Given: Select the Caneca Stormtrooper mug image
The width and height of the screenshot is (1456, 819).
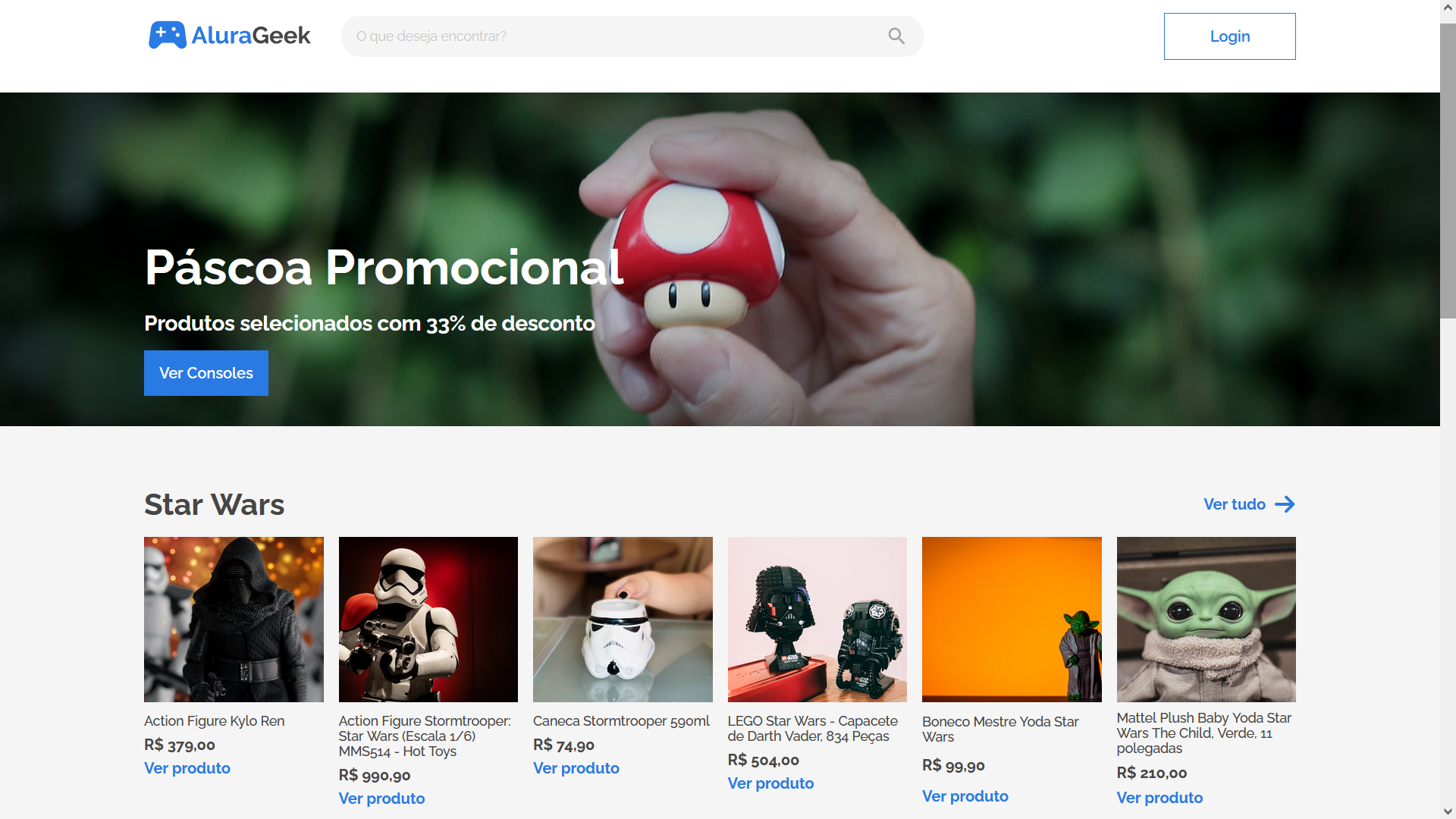Looking at the screenshot, I should (x=623, y=620).
